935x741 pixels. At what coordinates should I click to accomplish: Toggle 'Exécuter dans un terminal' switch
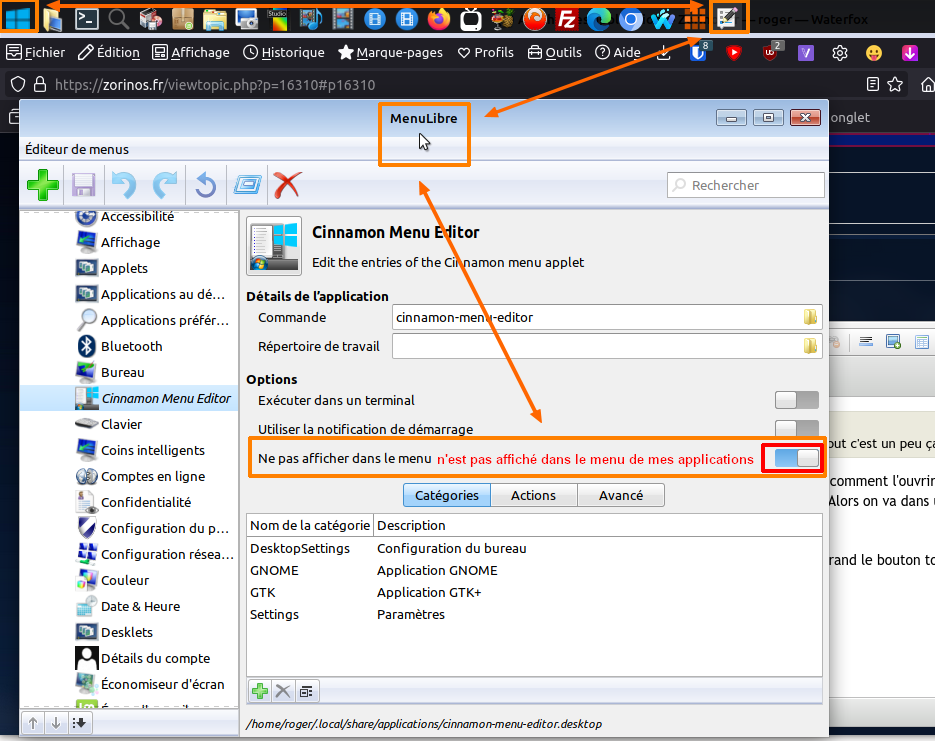pyautogui.click(x=796, y=400)
